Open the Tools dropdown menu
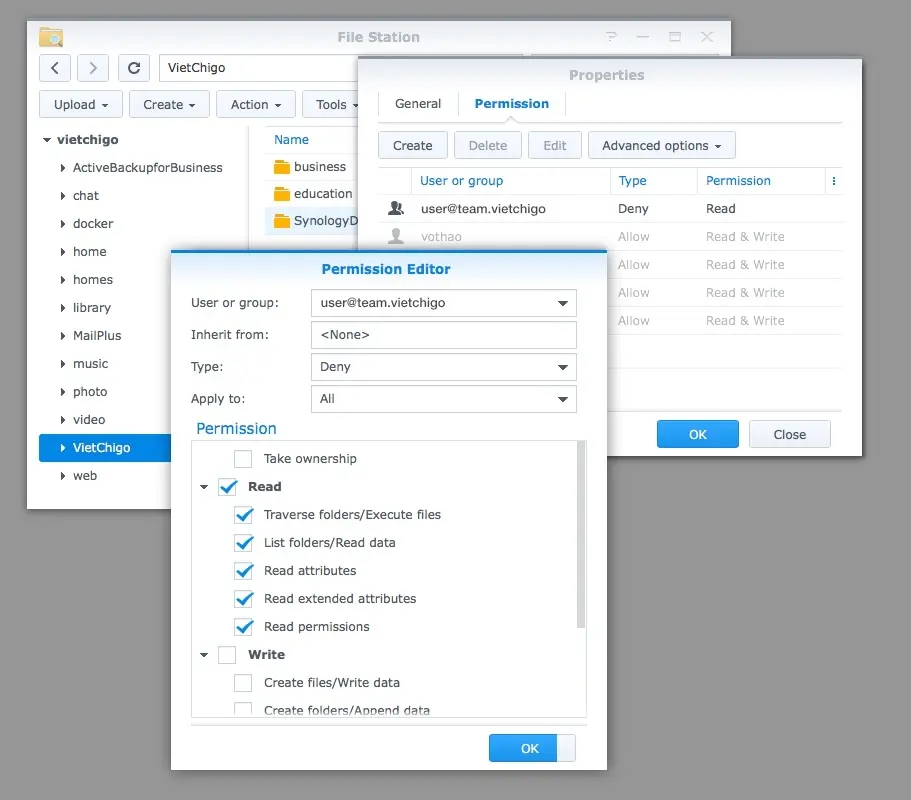Viewport: 911px width, 800px height. (332, 105)
